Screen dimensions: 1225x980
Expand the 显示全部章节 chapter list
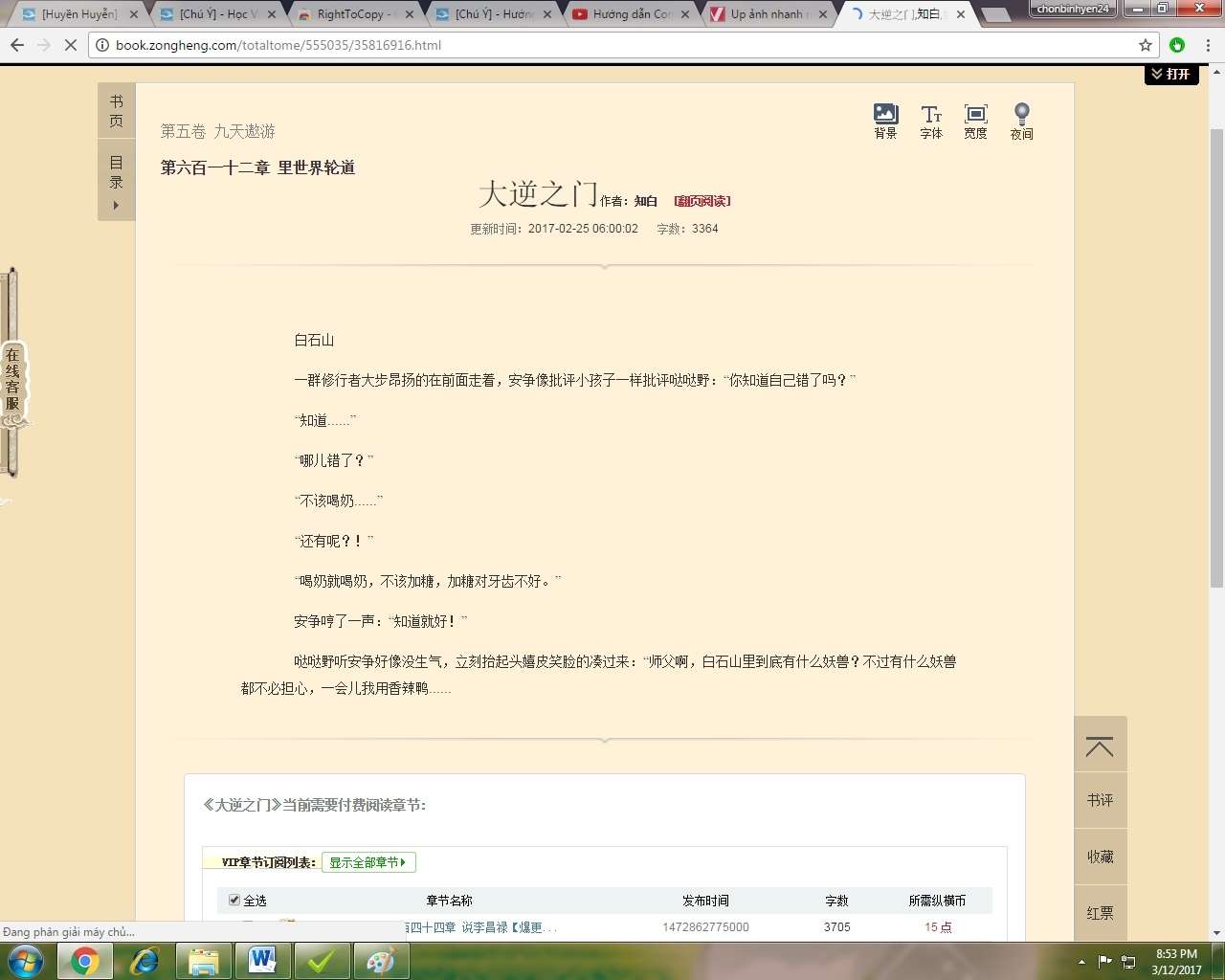click(x=367, y=862)
